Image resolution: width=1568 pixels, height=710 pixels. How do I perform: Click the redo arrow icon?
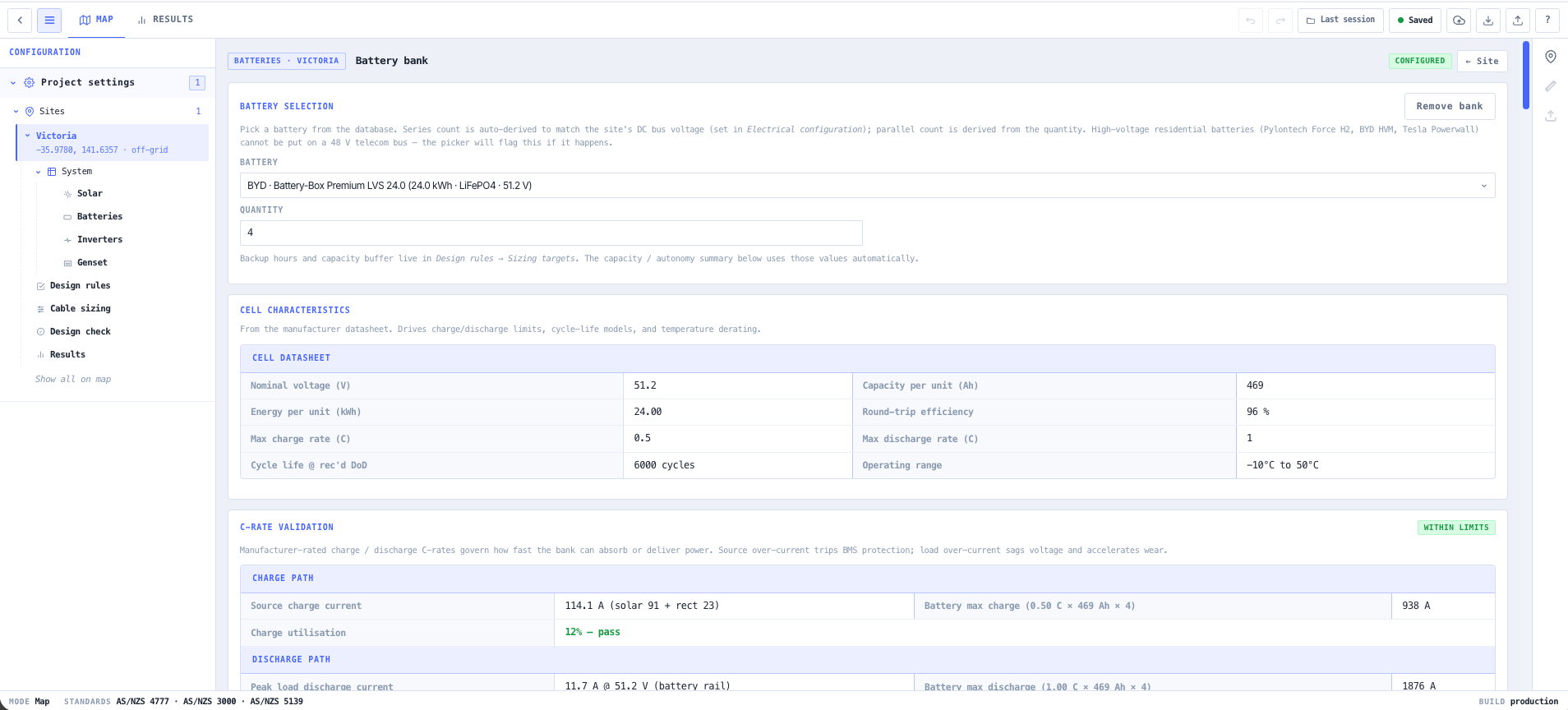click(x=1280, y=21)
